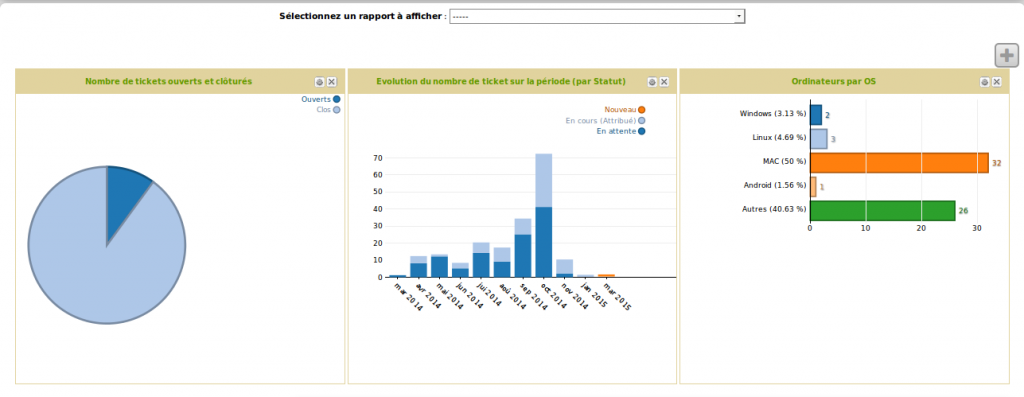This screenshot has height=397, width=1024.
Task: Click the Evolution du nombre de ticket title
Action: (x=501, y=82)
